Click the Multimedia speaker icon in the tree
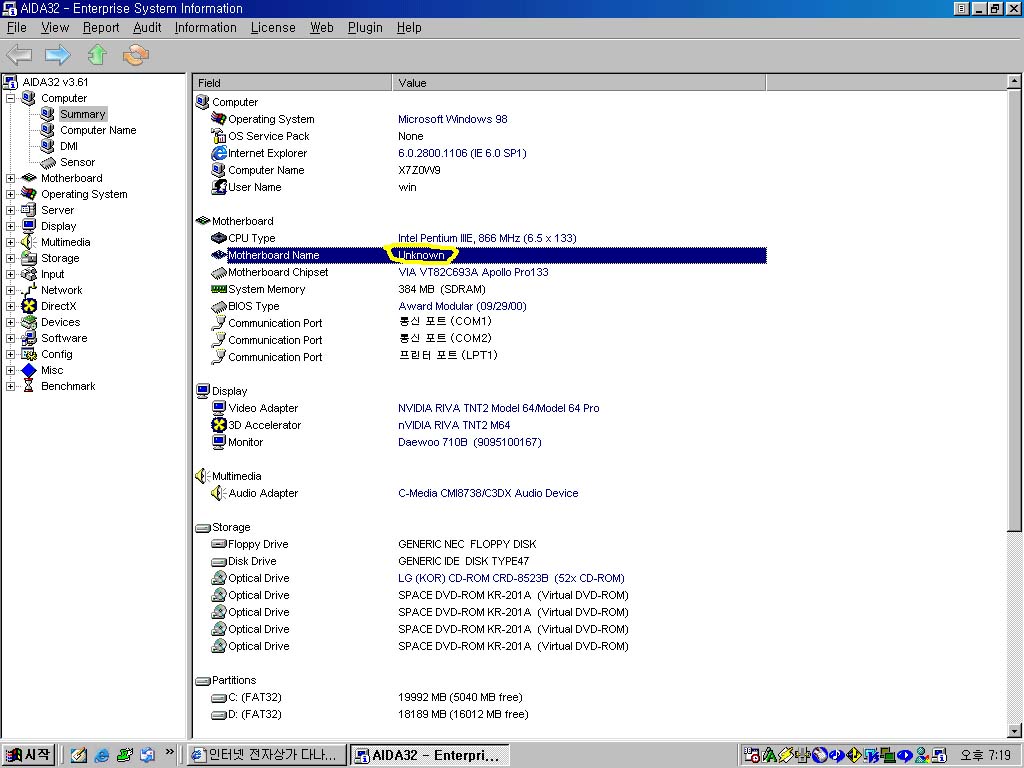The image size is (1024, 768). pos(29,242)
